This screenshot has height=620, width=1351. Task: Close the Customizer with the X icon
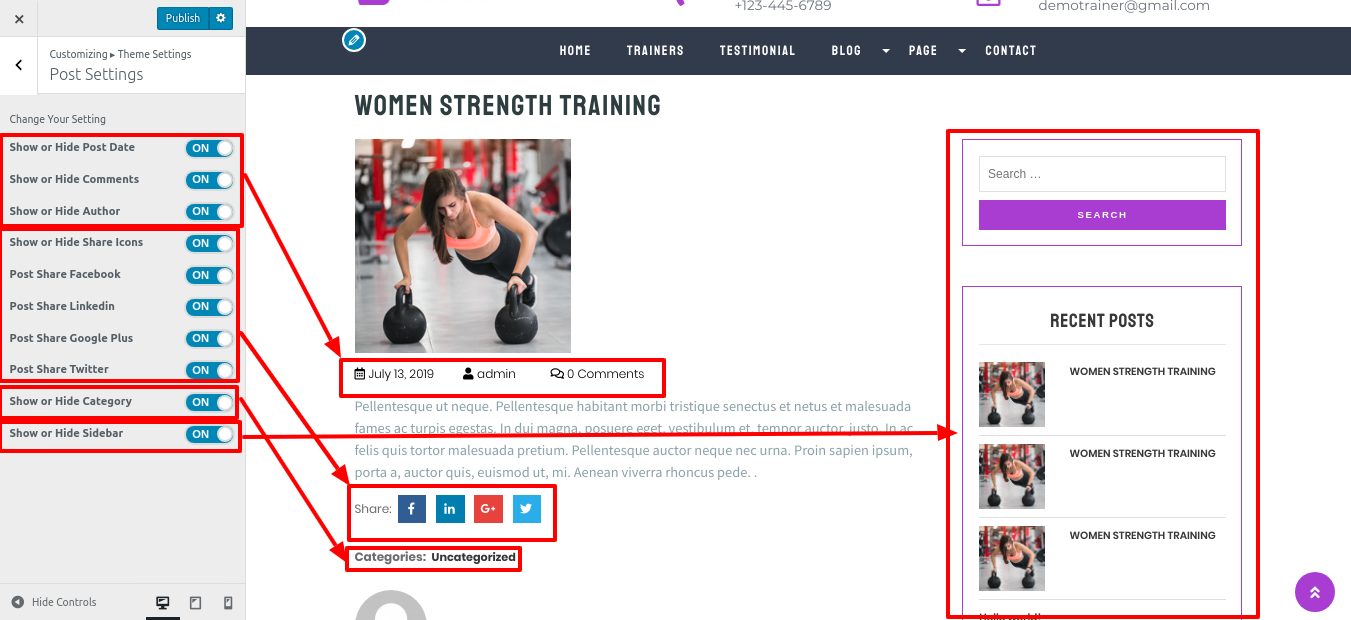[19, 18]
